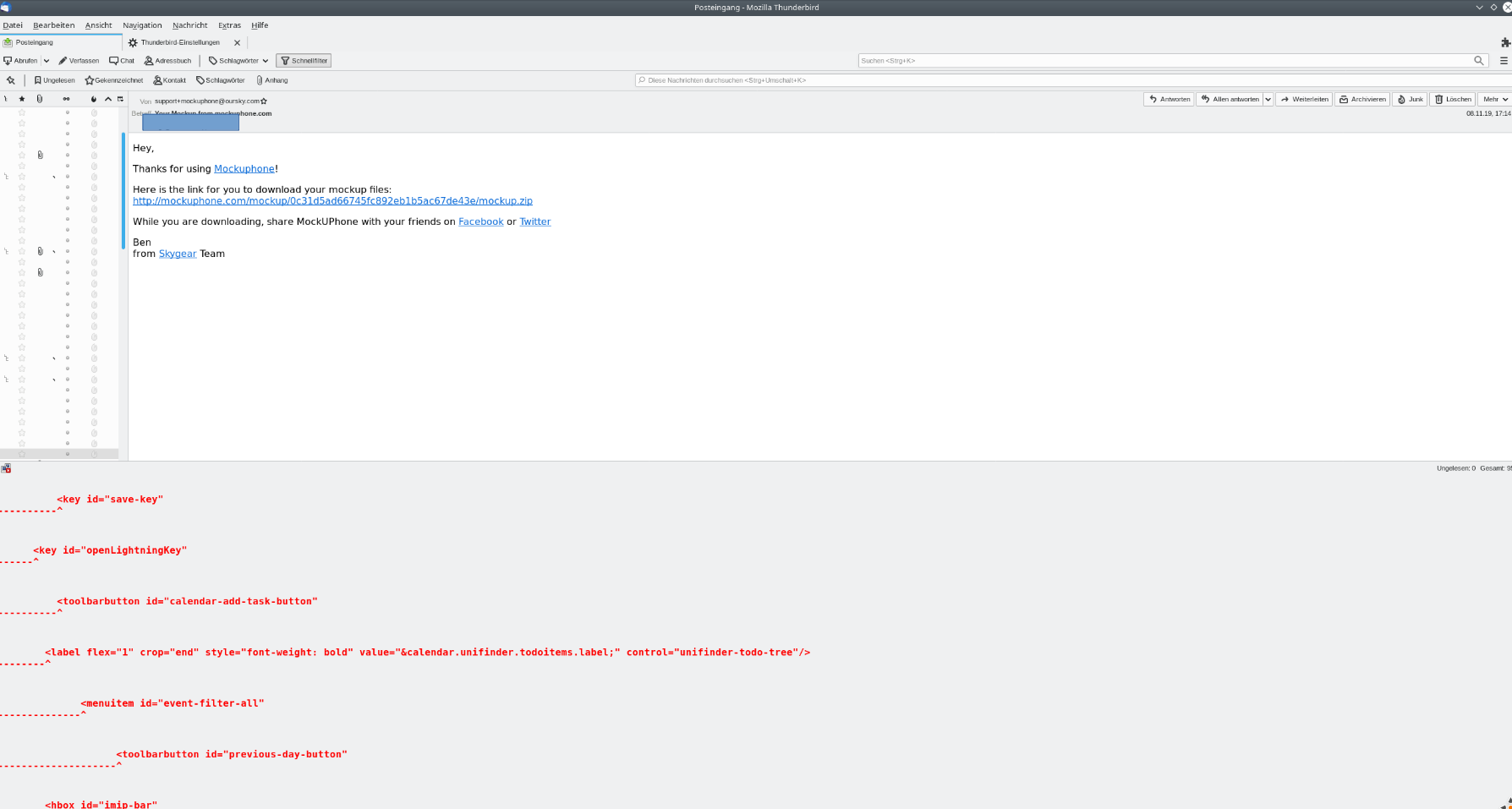Open the Skygear link
This screenshot has width=1512, height=809.
coord(178,254)
